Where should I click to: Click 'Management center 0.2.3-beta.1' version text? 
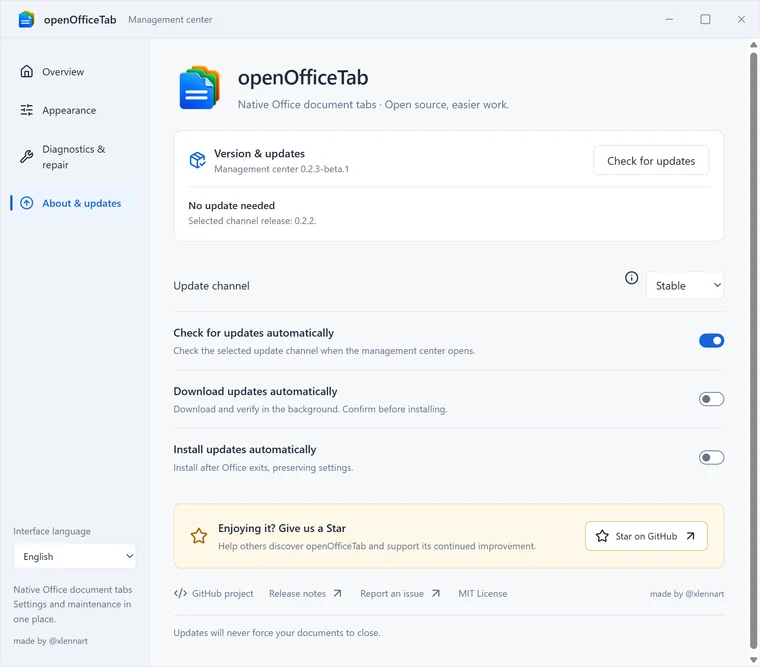click(x=281, y=169)
